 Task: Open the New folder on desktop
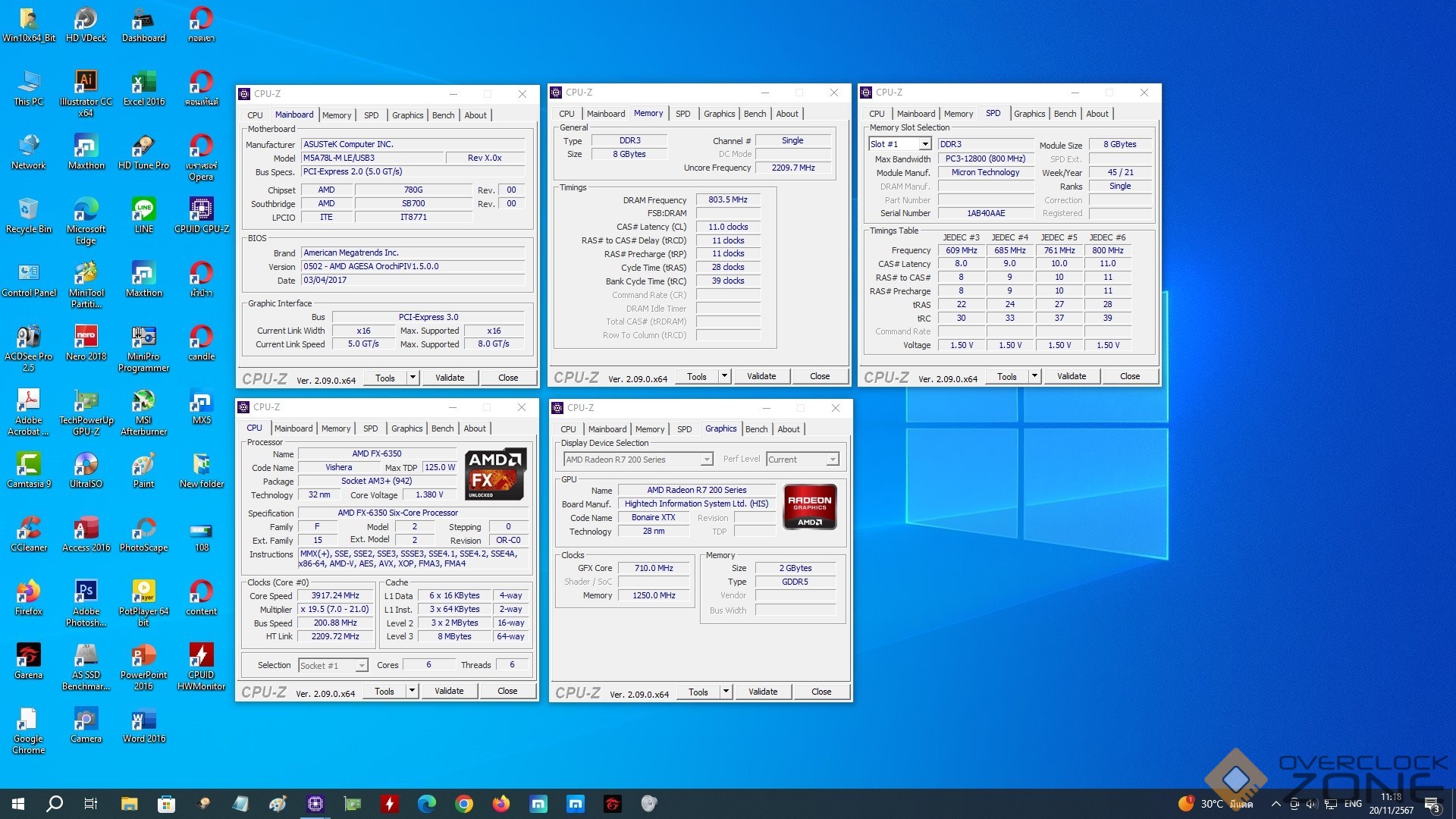[201, 470]
